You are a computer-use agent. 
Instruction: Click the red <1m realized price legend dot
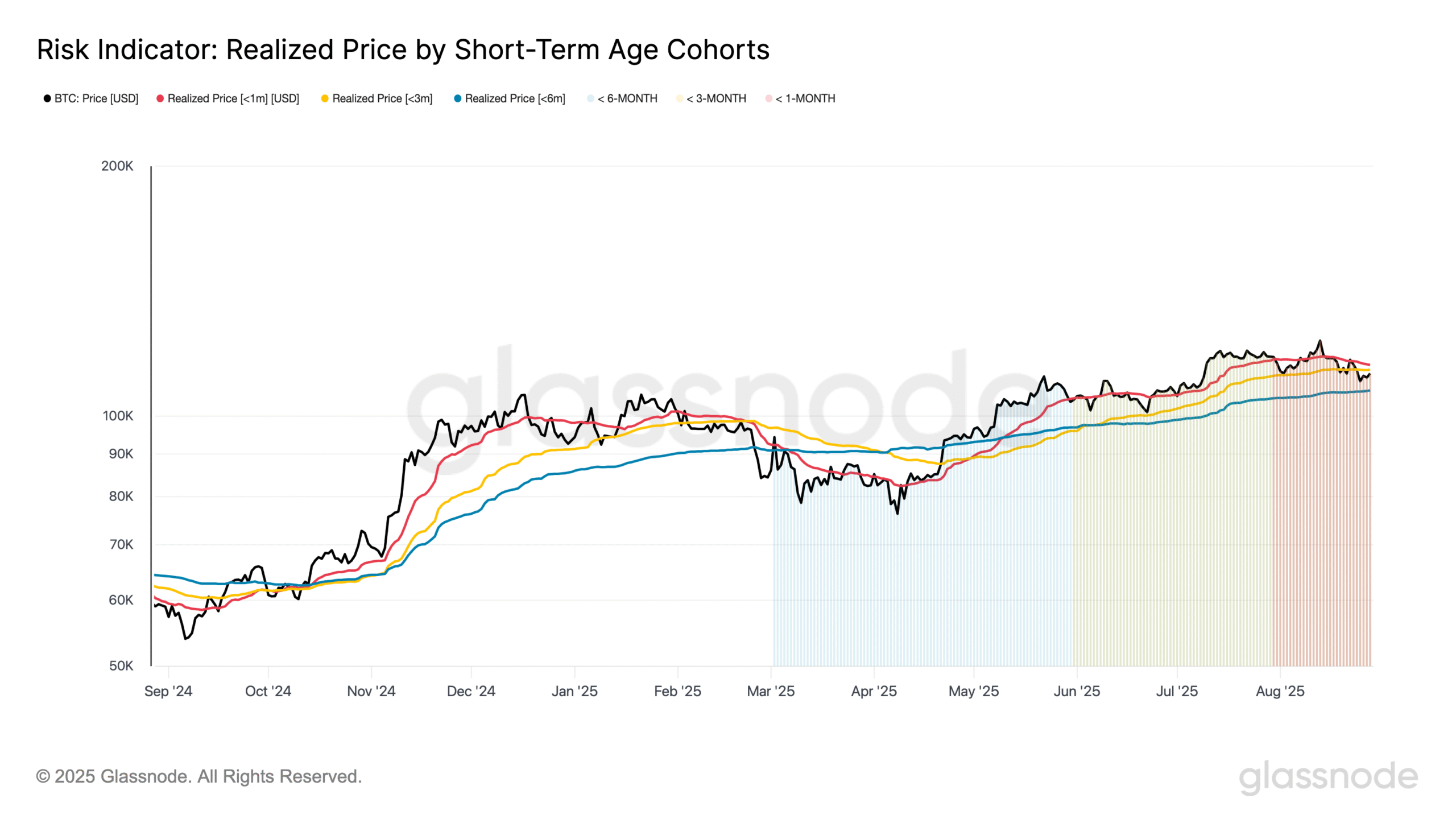click(160, 98)
